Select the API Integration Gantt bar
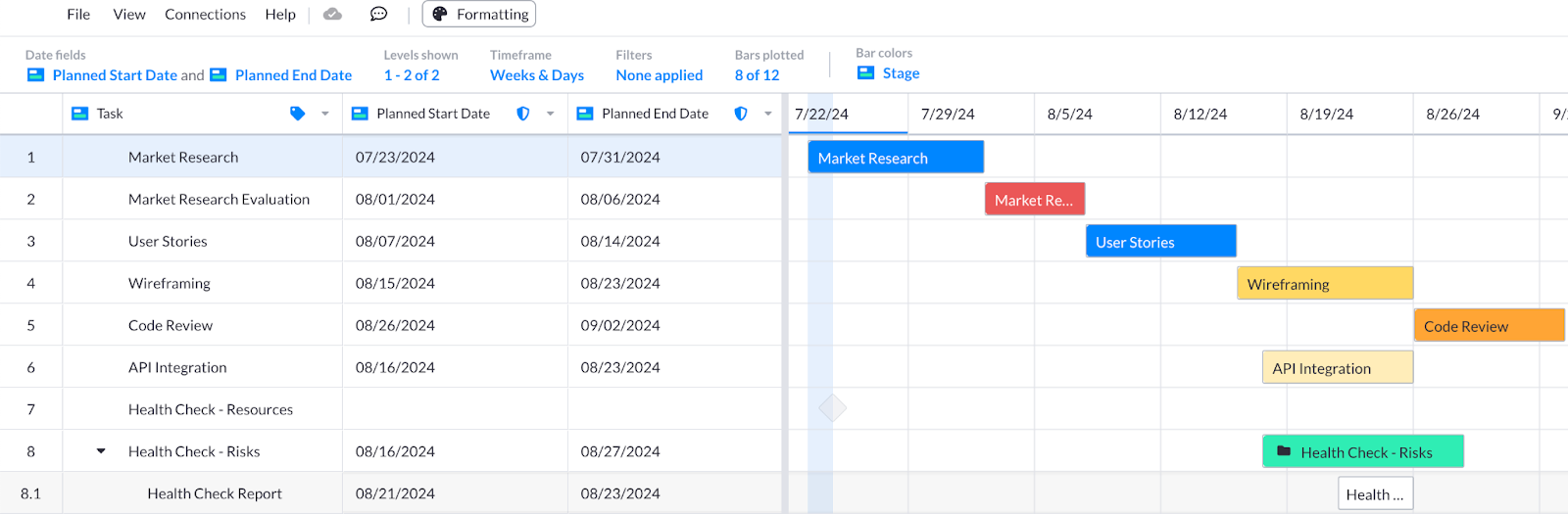This screenshot has height=514, width=1568. (x=1338, y=368)
